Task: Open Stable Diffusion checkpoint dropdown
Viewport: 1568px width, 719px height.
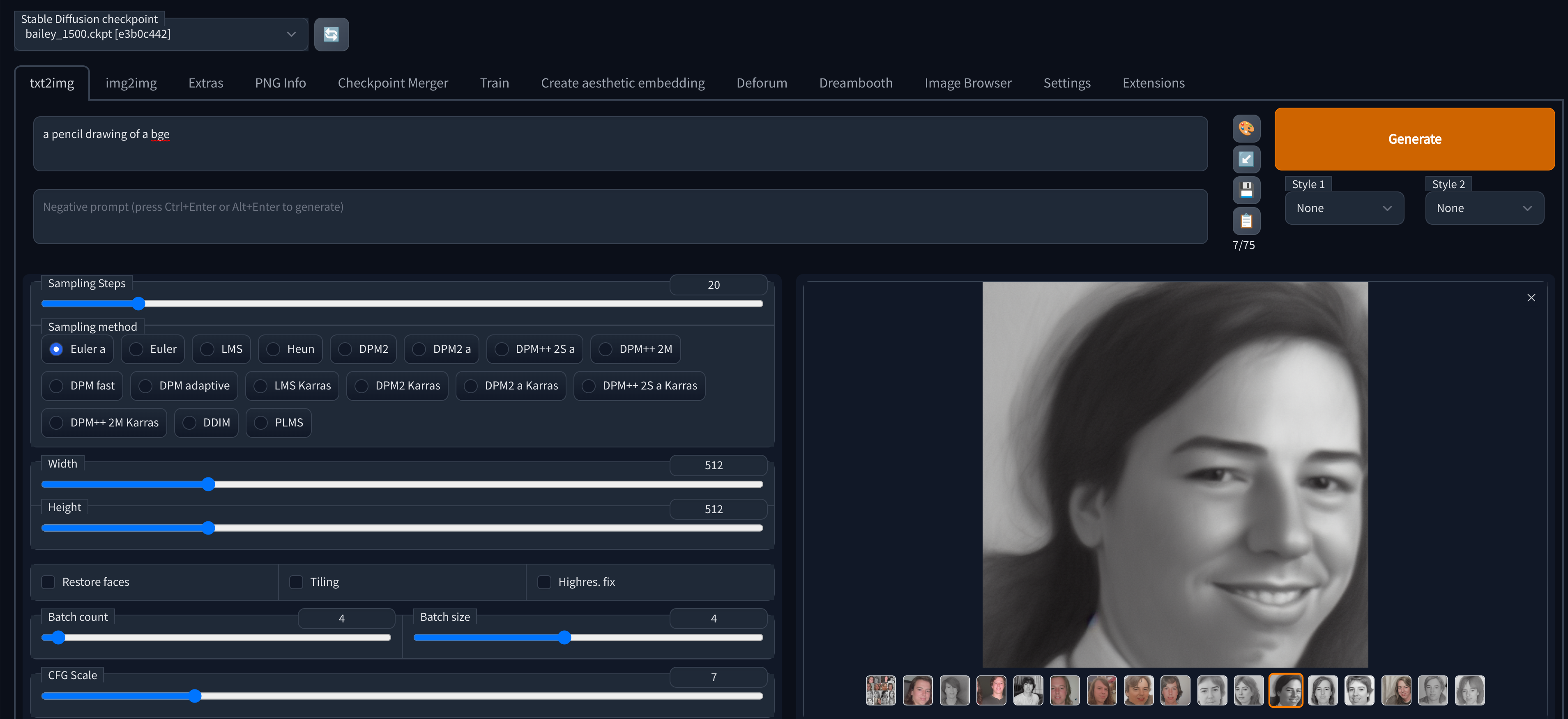Action: pyautogui.click(x=161, y=34)
